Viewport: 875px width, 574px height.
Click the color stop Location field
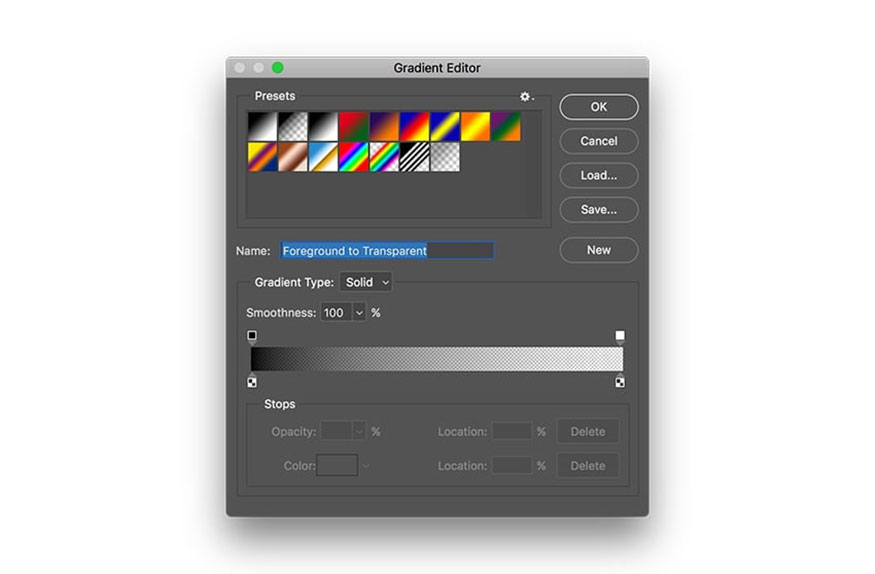tap(512, 466)
